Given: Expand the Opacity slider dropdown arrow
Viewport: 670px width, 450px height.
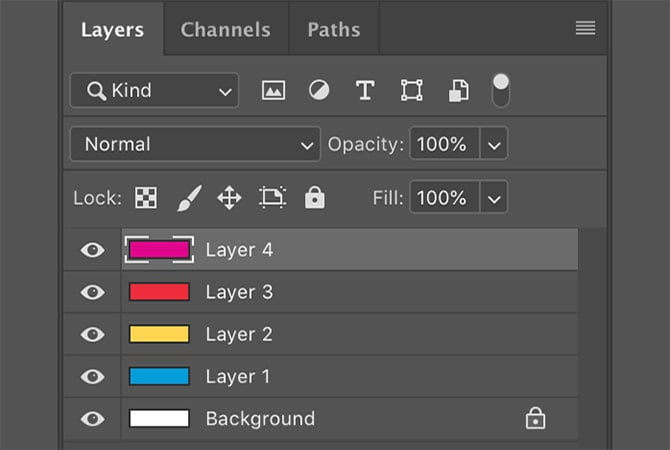Looking at the screenshot, I should [x=494, y=144].
